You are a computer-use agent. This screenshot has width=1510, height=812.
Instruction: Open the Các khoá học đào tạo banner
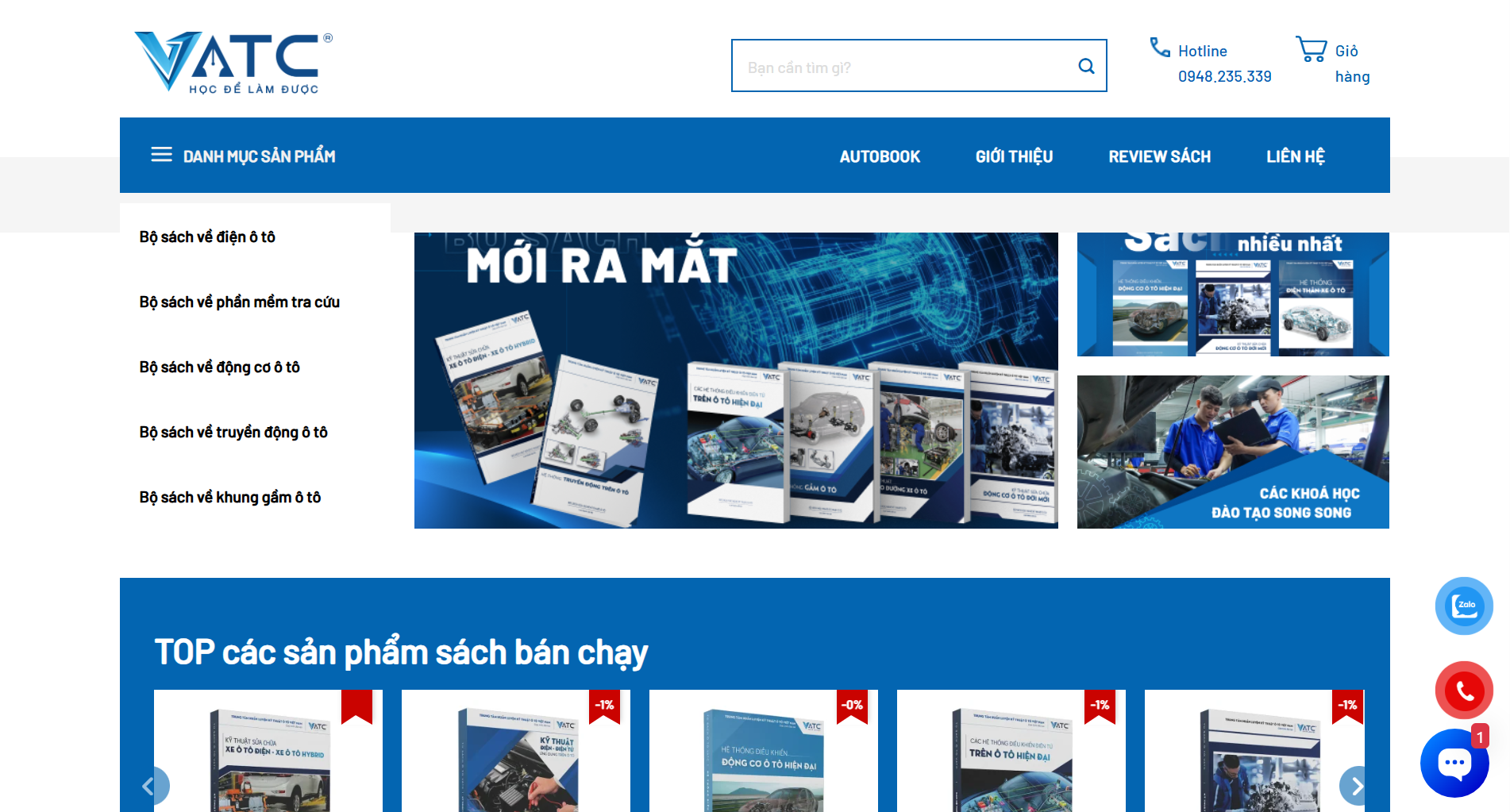pyautogui.click(x=1232, y=452)
